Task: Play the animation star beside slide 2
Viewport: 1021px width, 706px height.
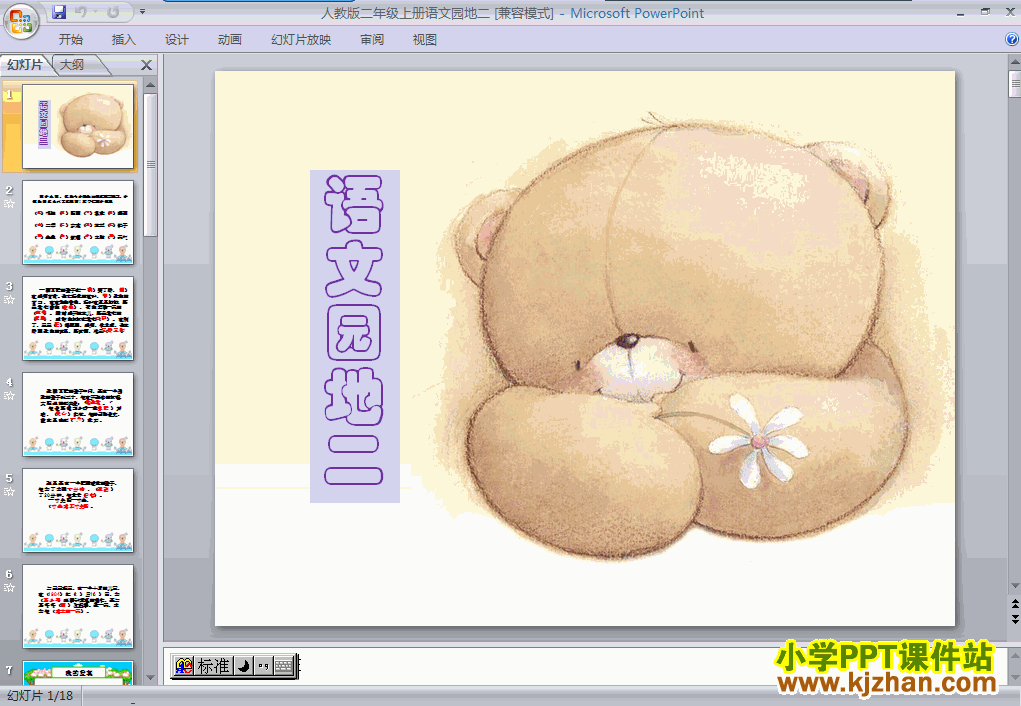Action: [x=9, y=204]
